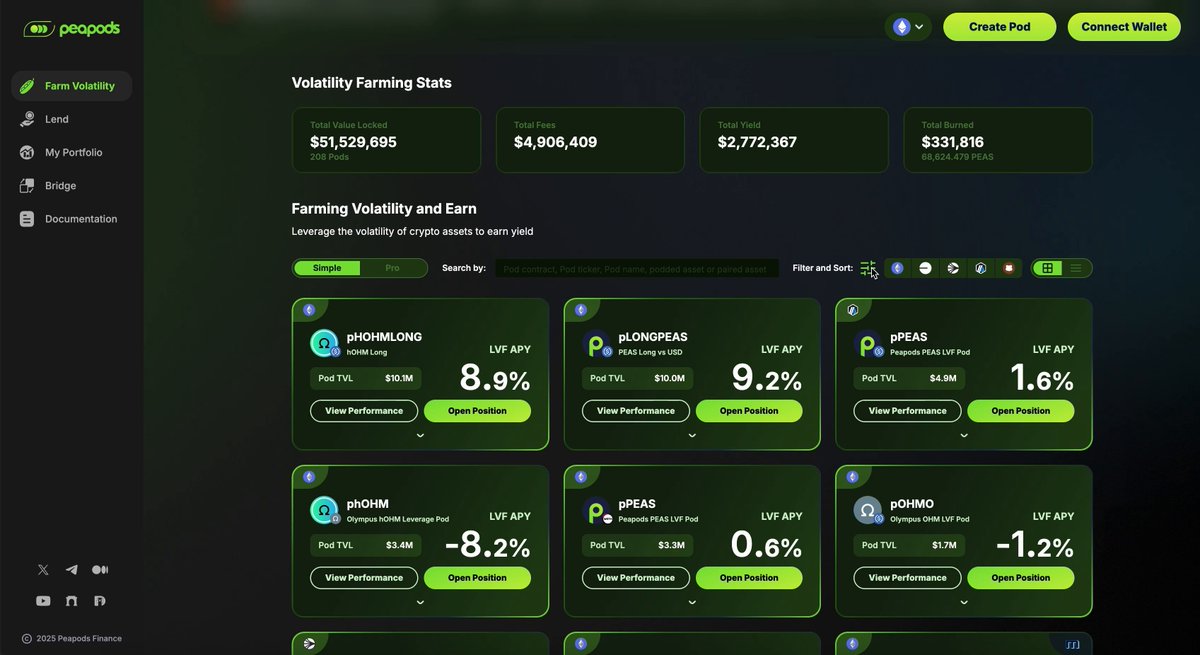Click token icon of pPEAS pod with $3.3M TVL
Viewport: 1200px width, 655px height.
tap(597, 510)
